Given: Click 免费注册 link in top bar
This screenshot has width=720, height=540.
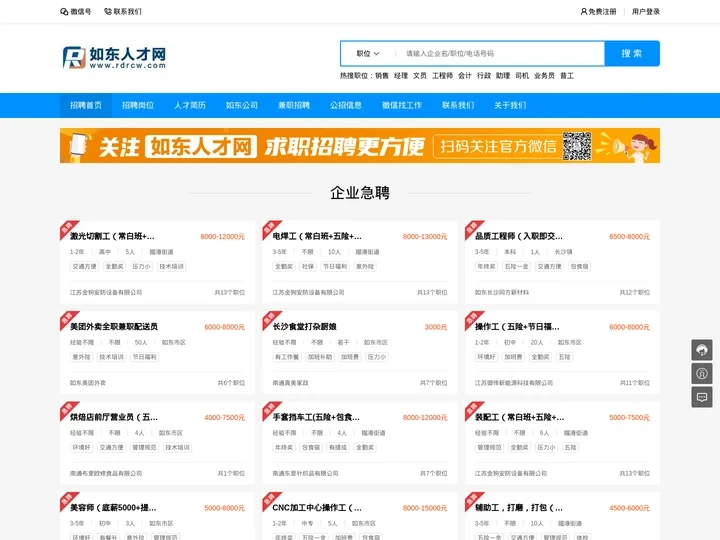Looking at the screenshot, I should [x=602, y=11].
